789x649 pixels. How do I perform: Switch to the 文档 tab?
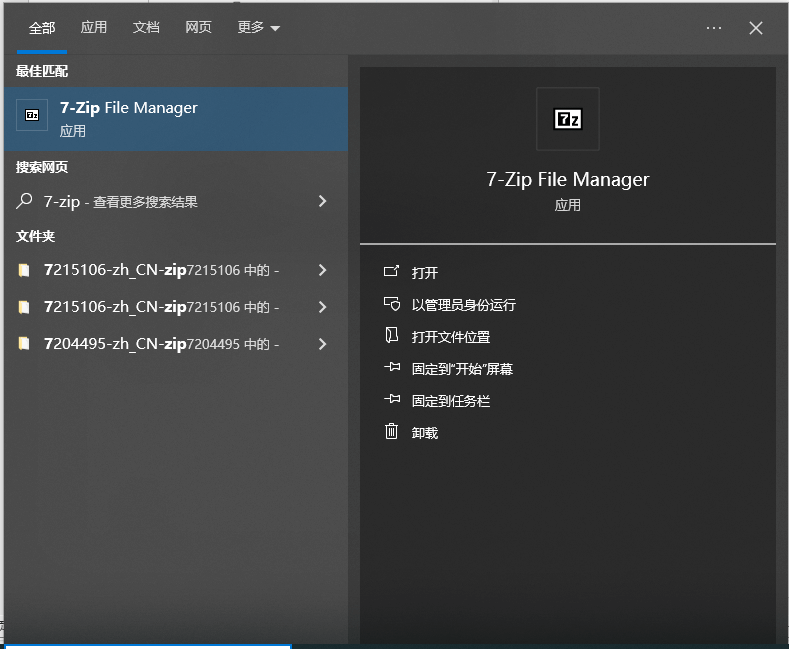point(146,27)
